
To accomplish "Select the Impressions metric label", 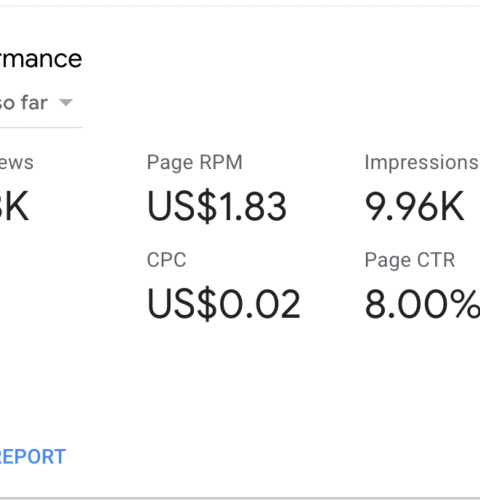I will (x=422, y=163).
